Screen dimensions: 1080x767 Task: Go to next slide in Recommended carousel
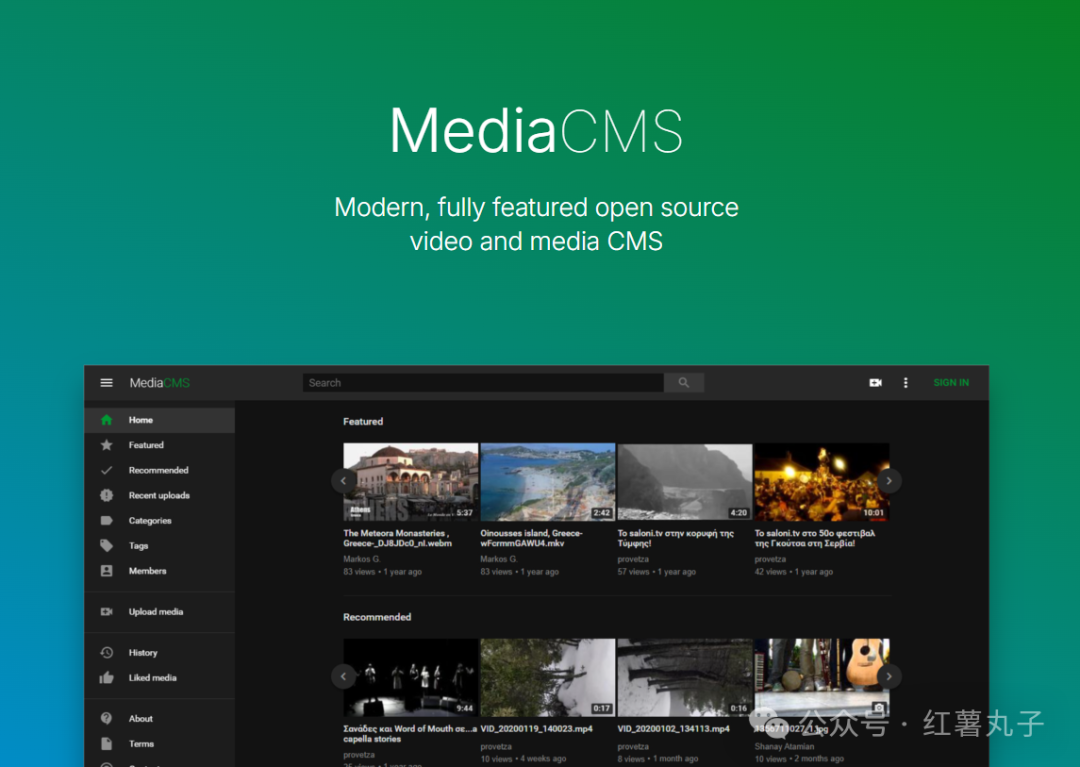point(889,676)
